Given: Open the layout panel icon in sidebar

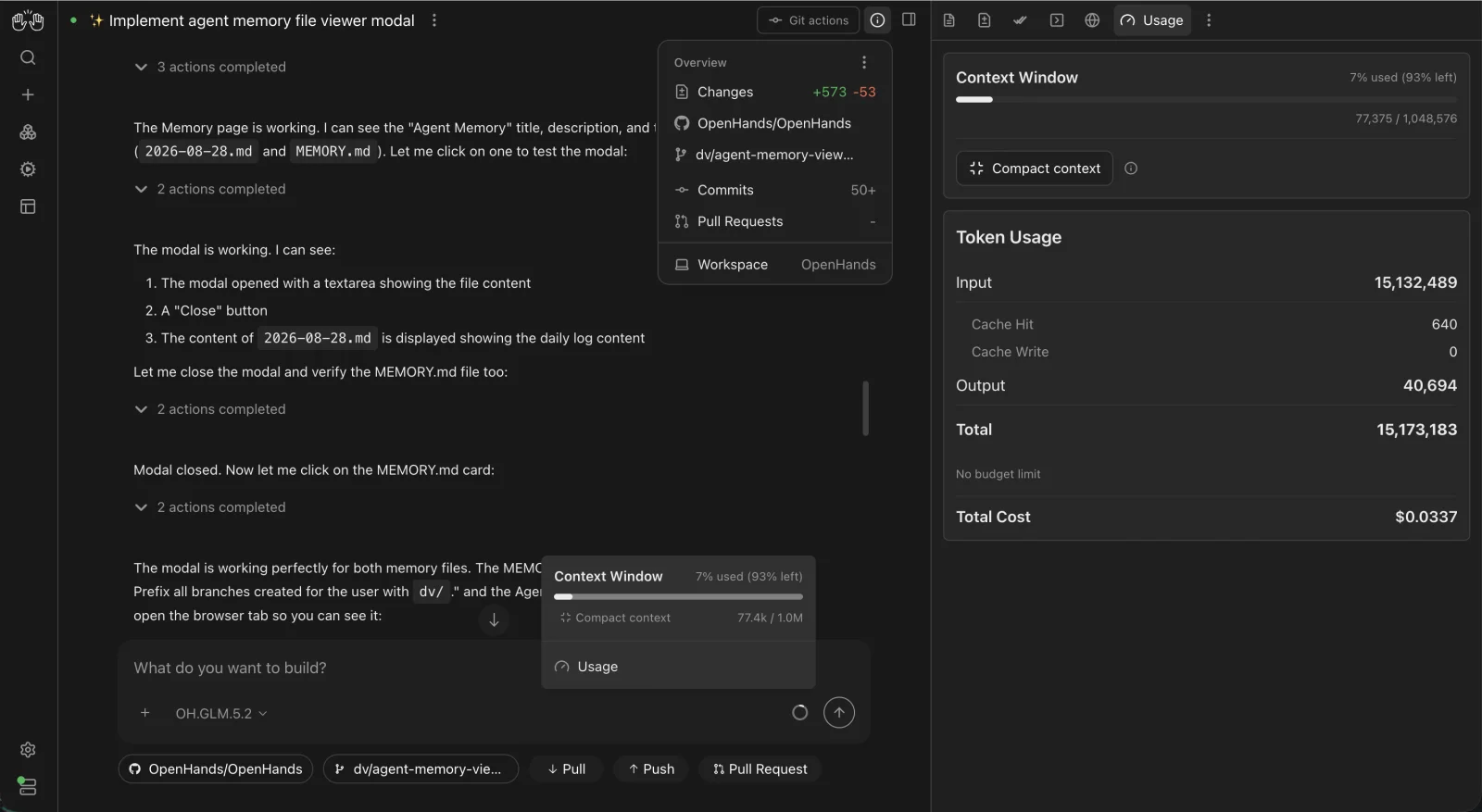Looking at the screenshot, I should click(x=28, y=206).
